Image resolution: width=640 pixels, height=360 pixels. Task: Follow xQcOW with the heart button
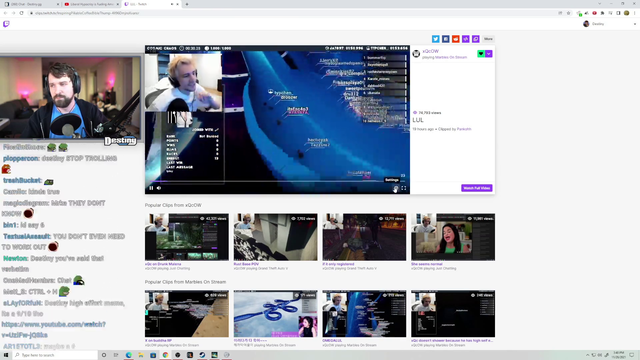481,53
